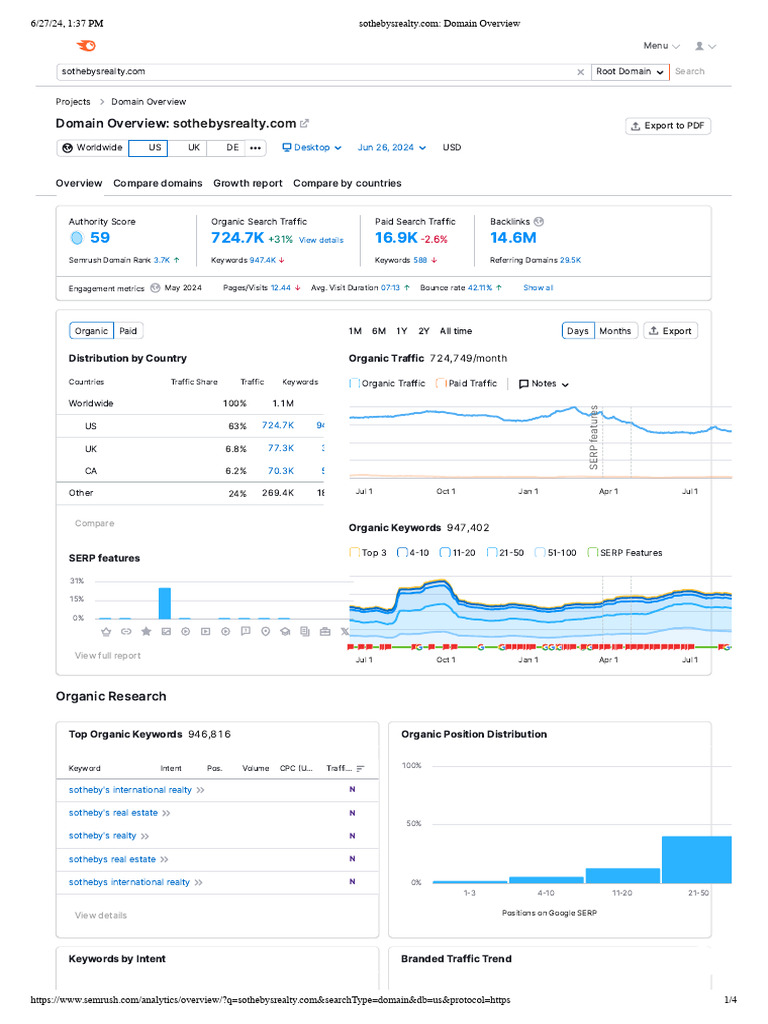Click the sort icon in keywords table
This screenshot has height=1024, width=768.
pyautogui.click(x=360, y=769)
